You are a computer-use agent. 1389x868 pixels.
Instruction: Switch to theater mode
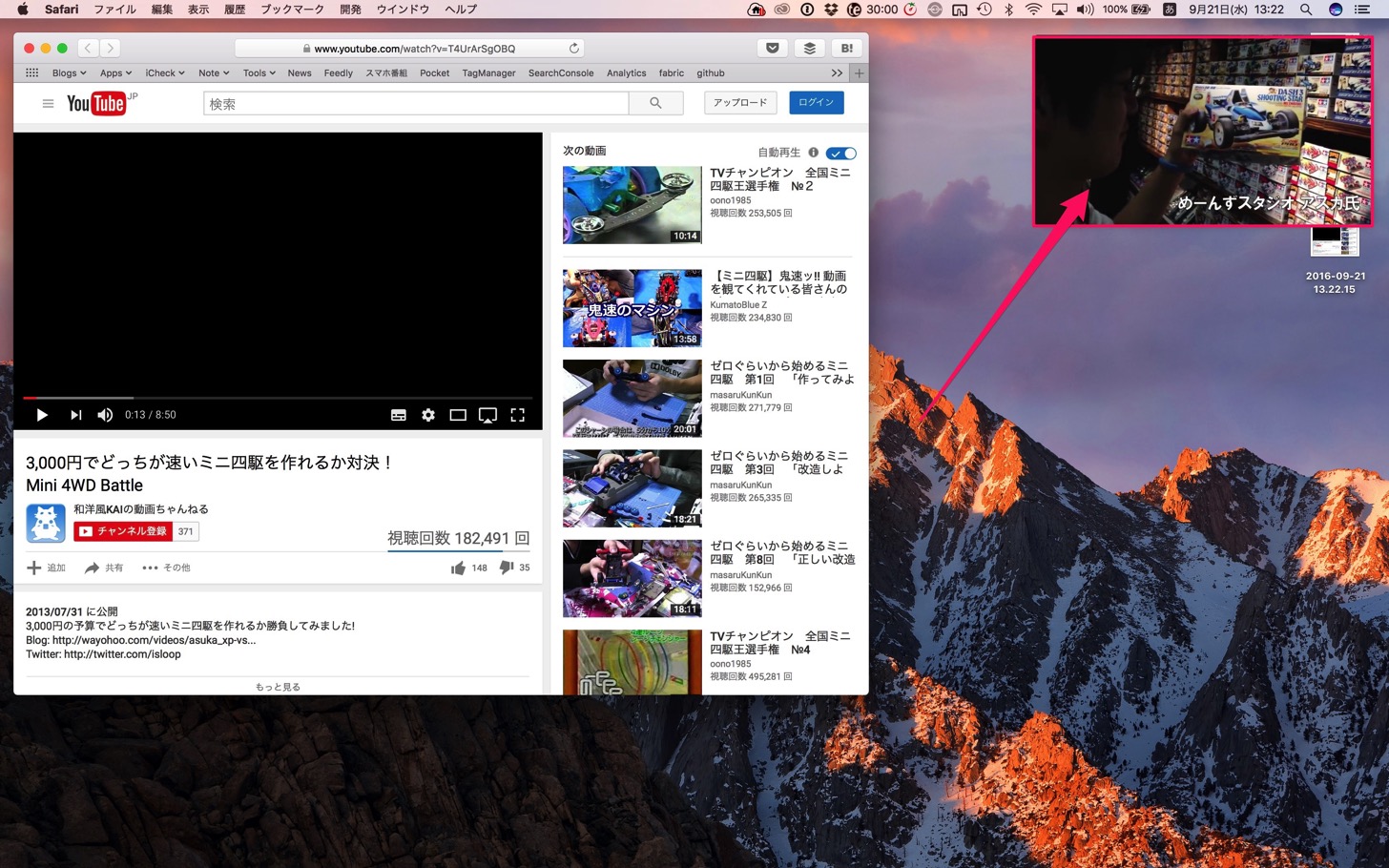[458, 415]
